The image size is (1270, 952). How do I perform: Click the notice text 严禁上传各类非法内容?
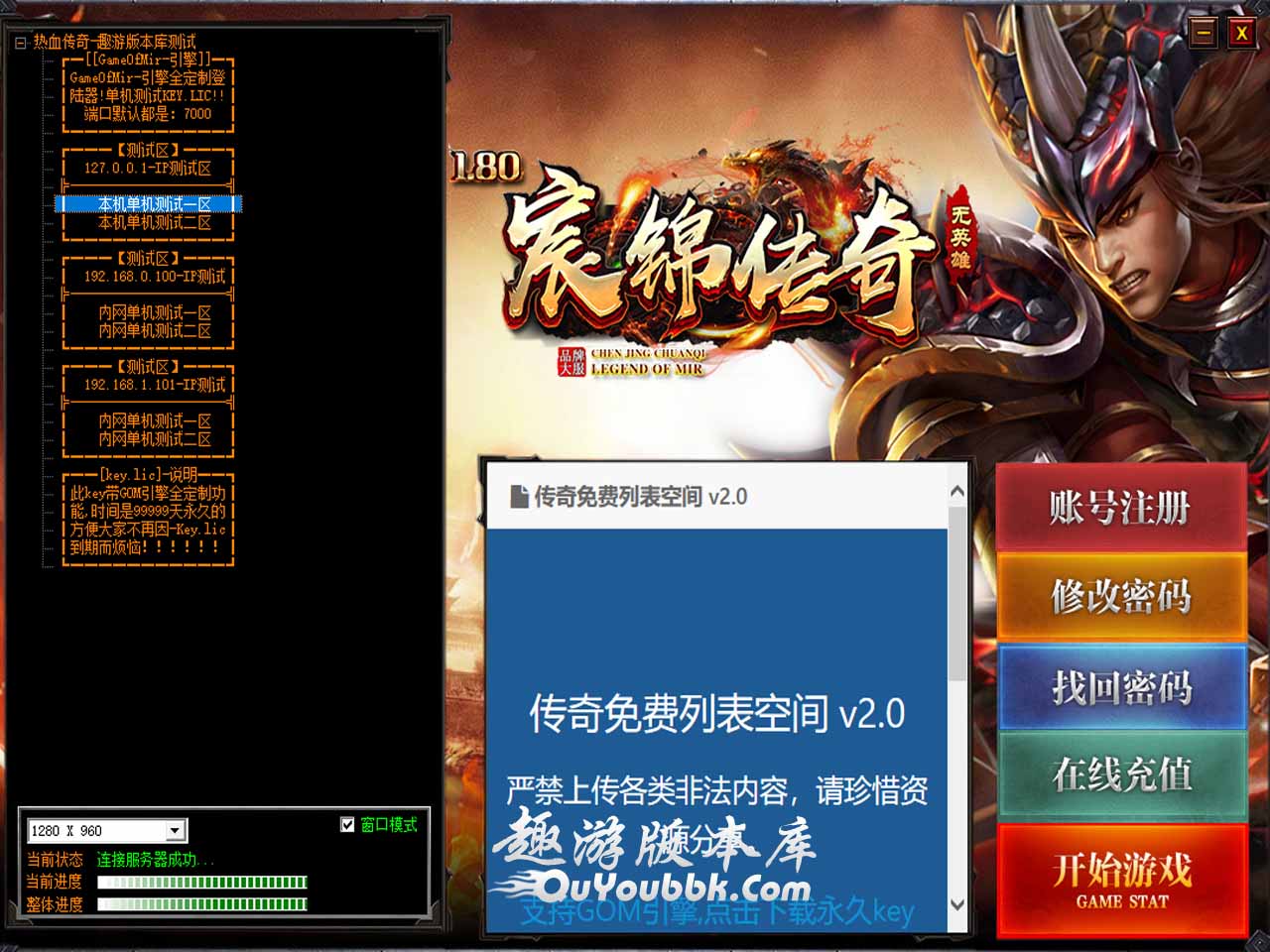[653, 790]
